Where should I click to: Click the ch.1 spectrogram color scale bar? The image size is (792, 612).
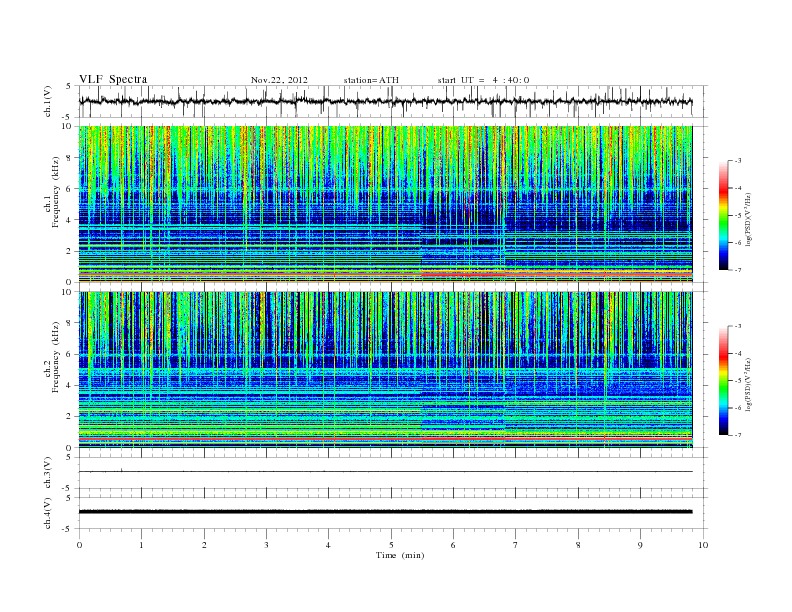point(724,215)
